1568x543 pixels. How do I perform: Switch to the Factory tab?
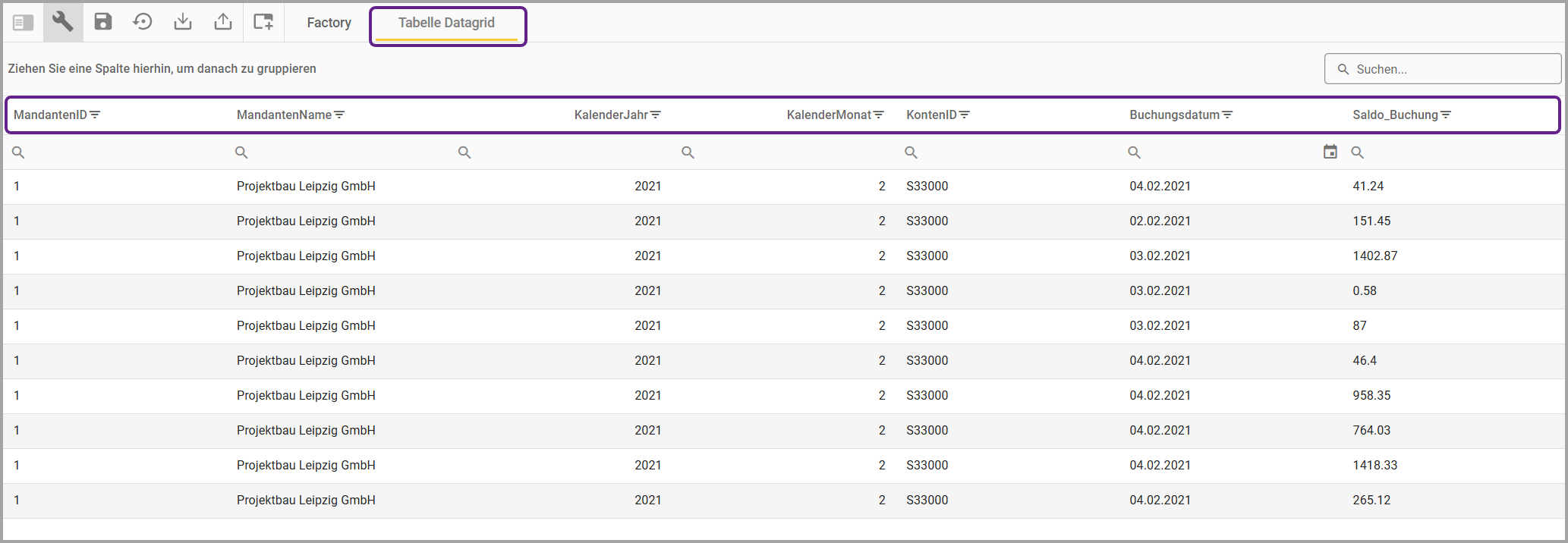[x=329, y=23]
